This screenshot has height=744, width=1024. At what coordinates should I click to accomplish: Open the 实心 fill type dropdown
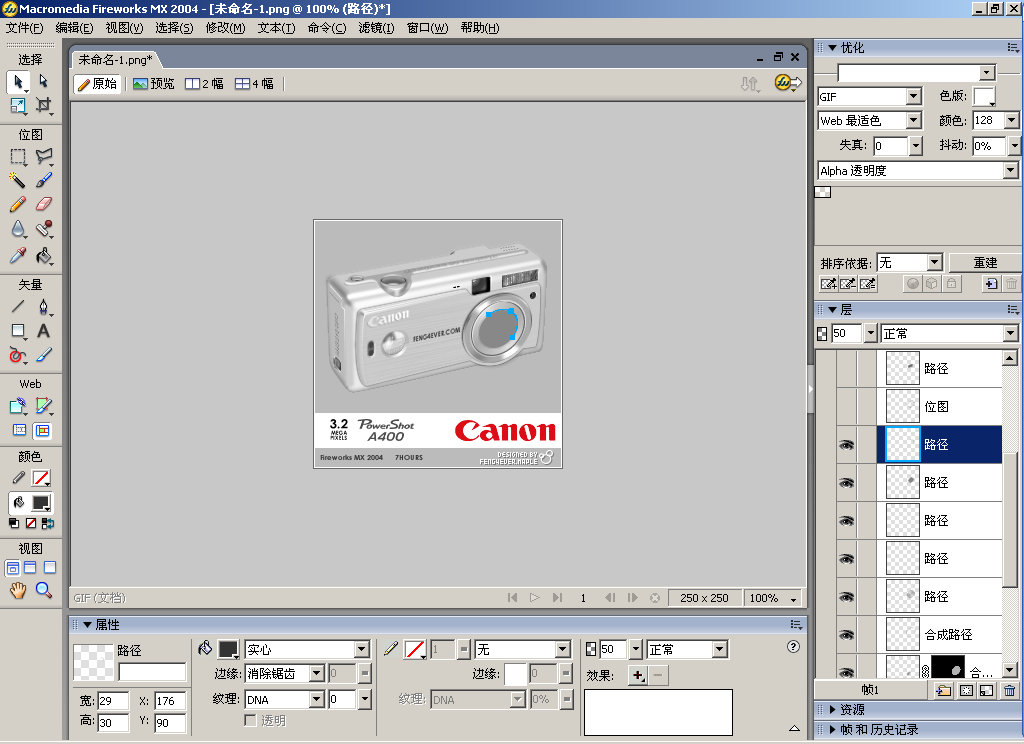click(361, 649)
